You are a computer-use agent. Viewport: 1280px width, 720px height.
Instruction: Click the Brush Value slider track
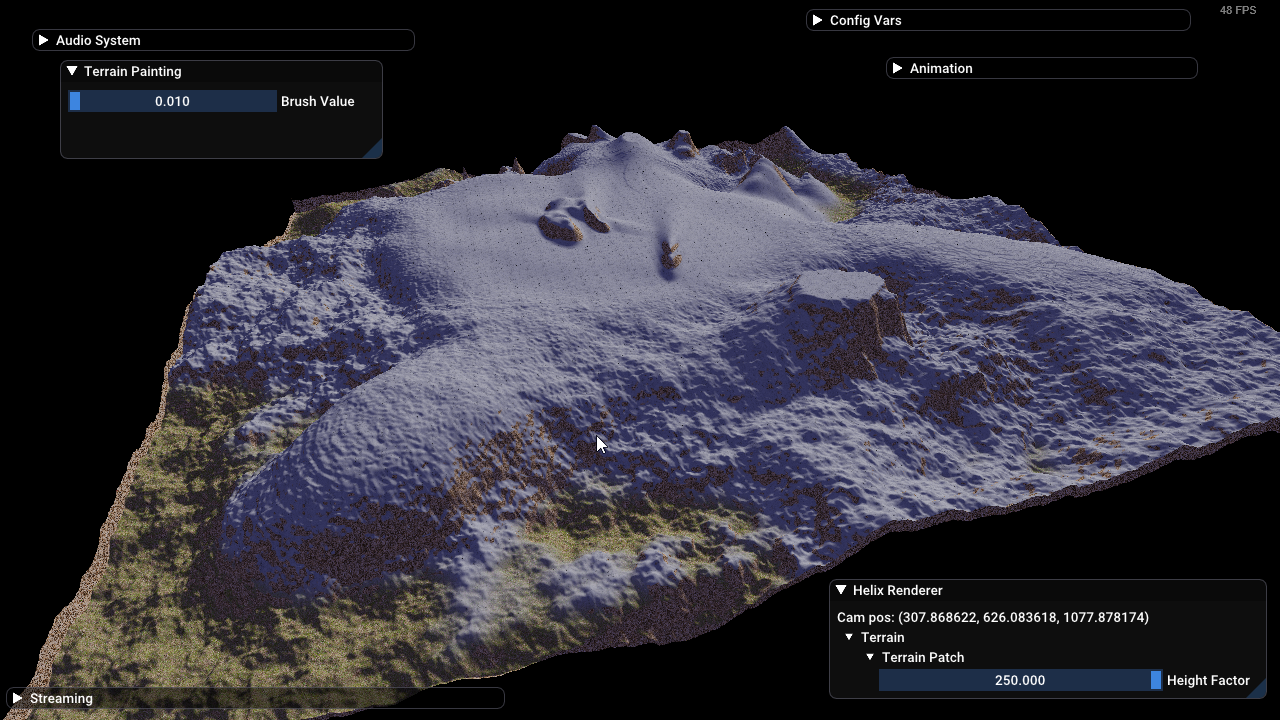pos(172,101)
